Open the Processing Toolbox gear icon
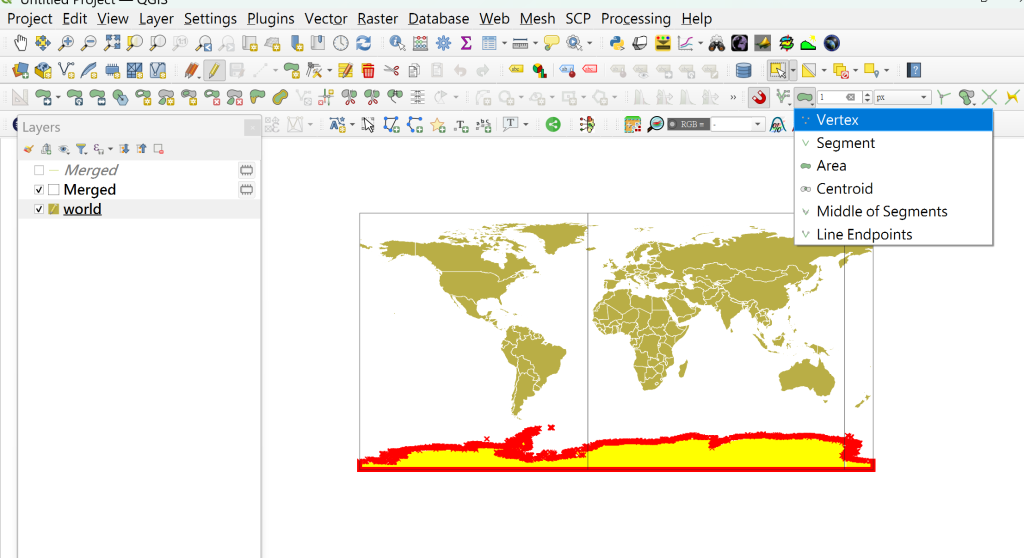 click(x=443, y=43)
